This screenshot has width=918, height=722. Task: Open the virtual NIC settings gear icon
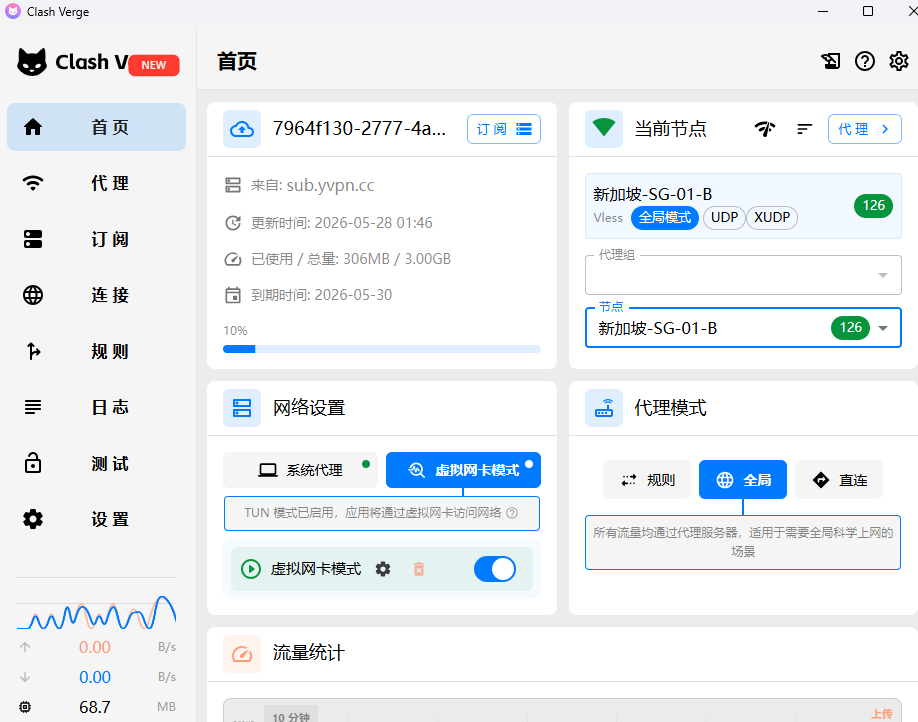pyautogui.click(x=383, y=569)
